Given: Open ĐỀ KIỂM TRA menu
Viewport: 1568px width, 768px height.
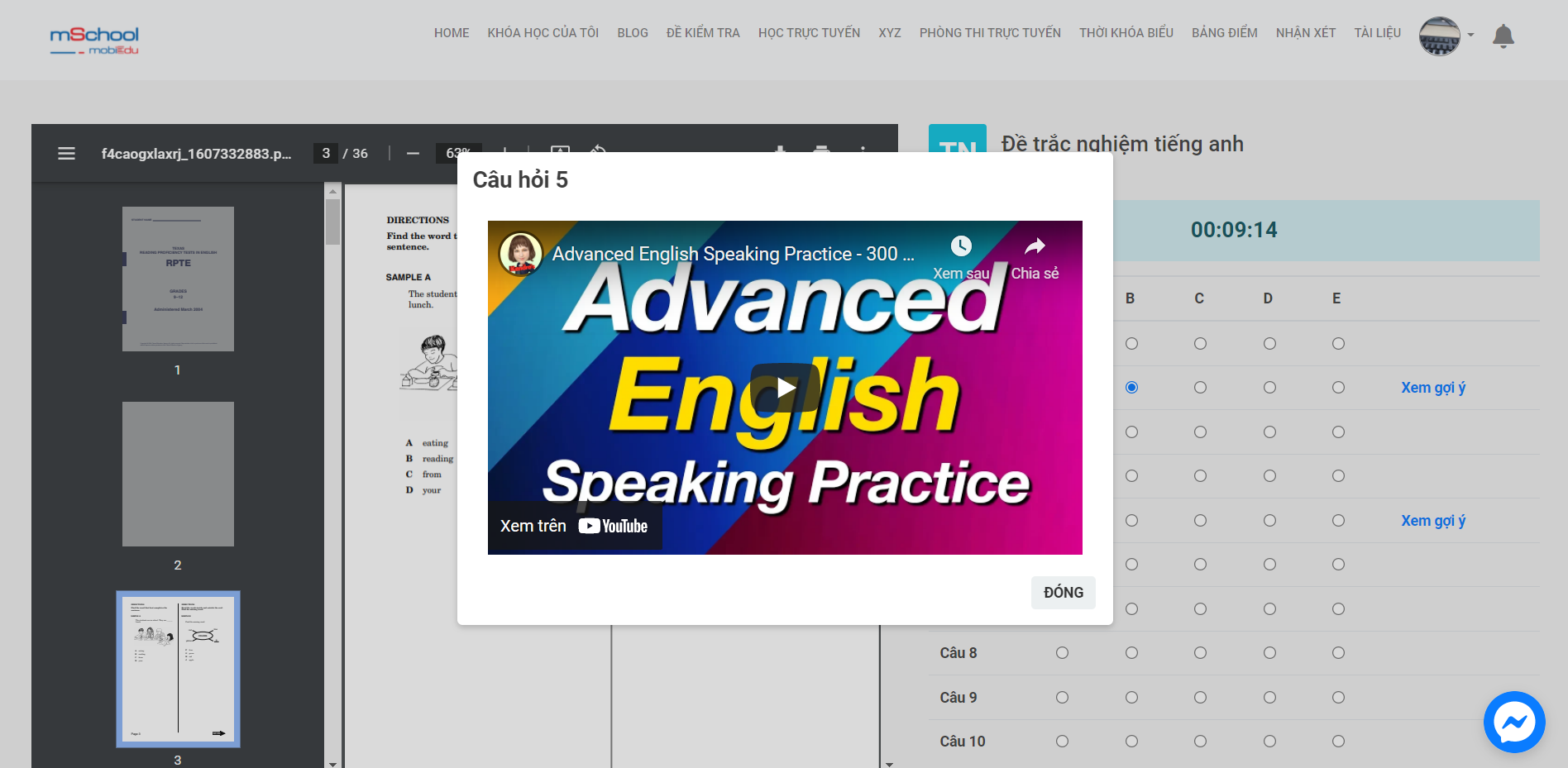Looking at the screenshot, I should tap(703, 33).
